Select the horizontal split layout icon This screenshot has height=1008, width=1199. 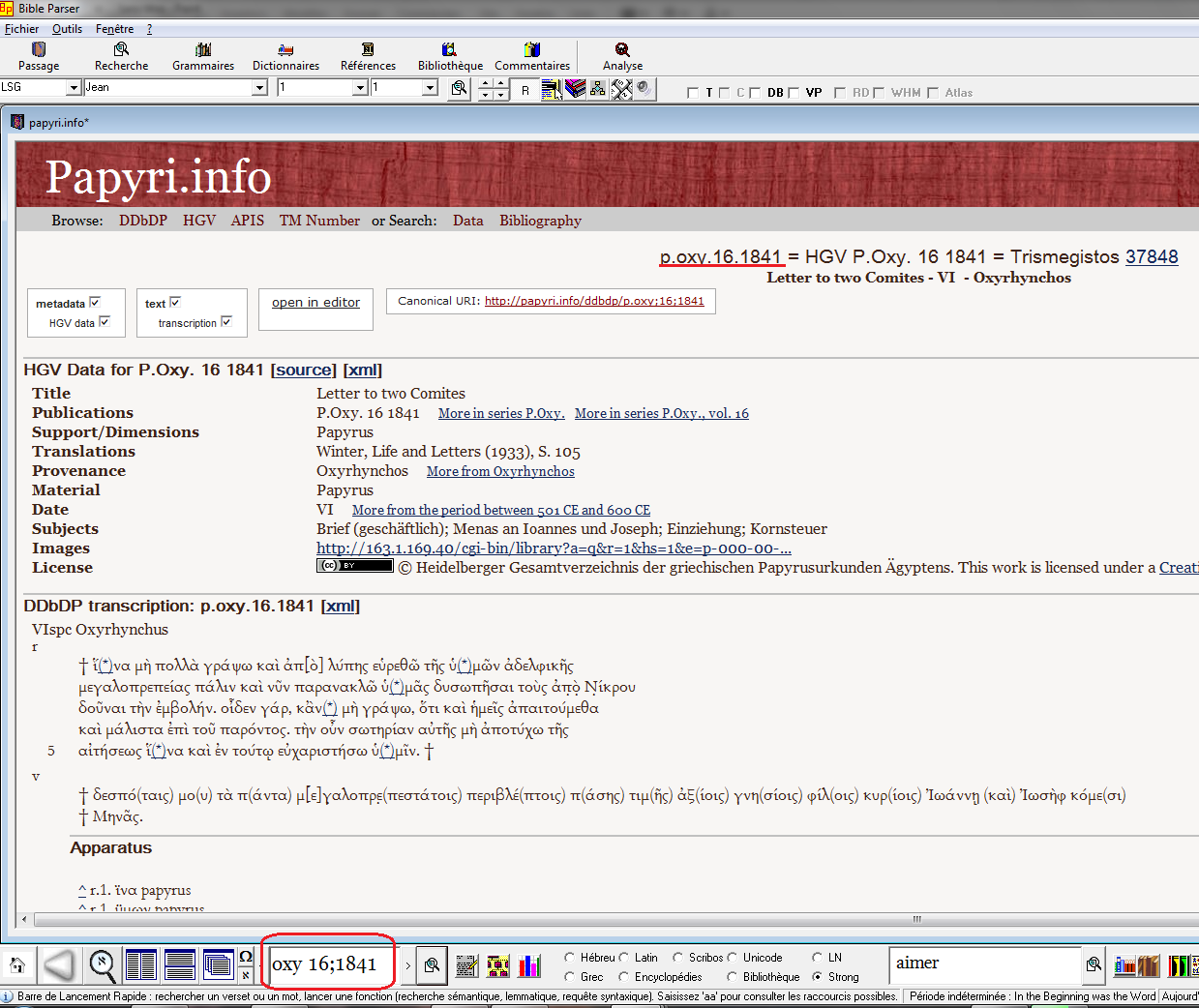[x=180, y=964]
